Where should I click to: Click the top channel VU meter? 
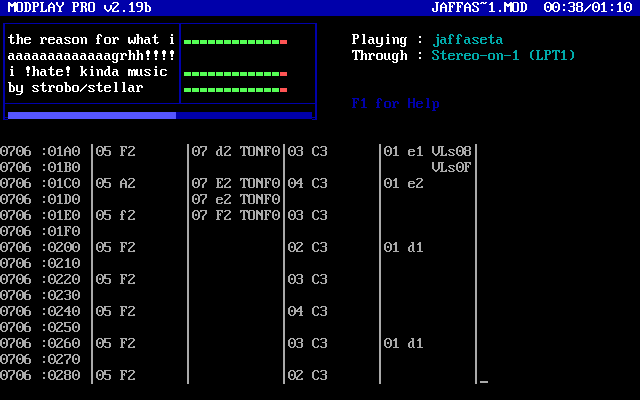236,42
